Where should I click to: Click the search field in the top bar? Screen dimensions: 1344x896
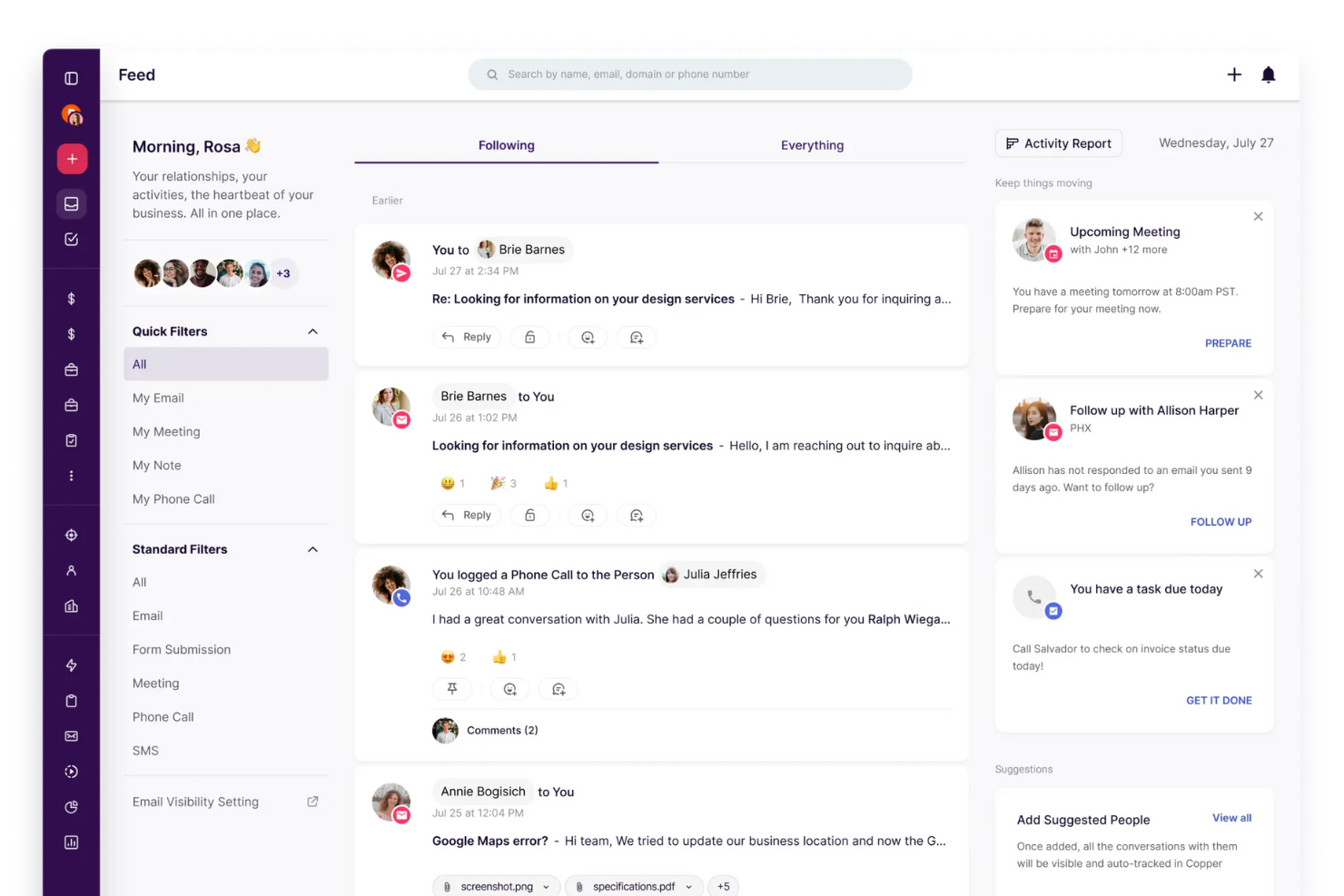click(x=689, y=74)
